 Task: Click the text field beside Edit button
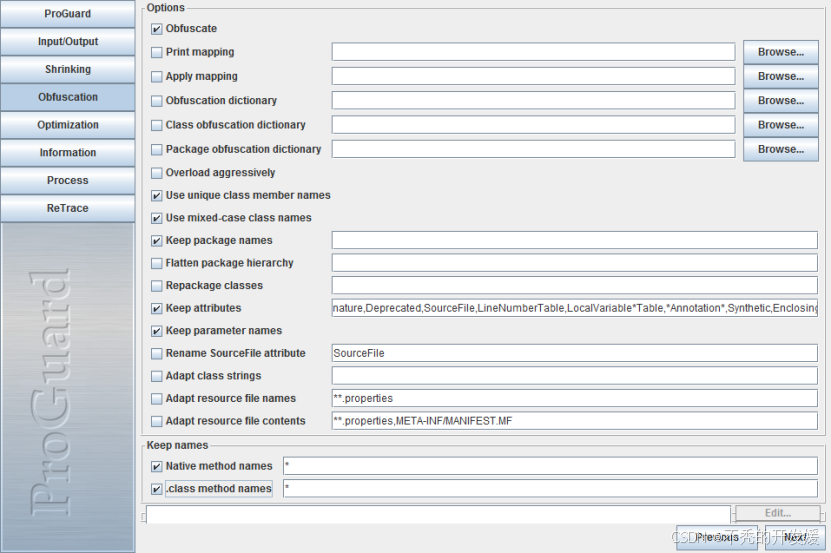click(x=438, y=514)
